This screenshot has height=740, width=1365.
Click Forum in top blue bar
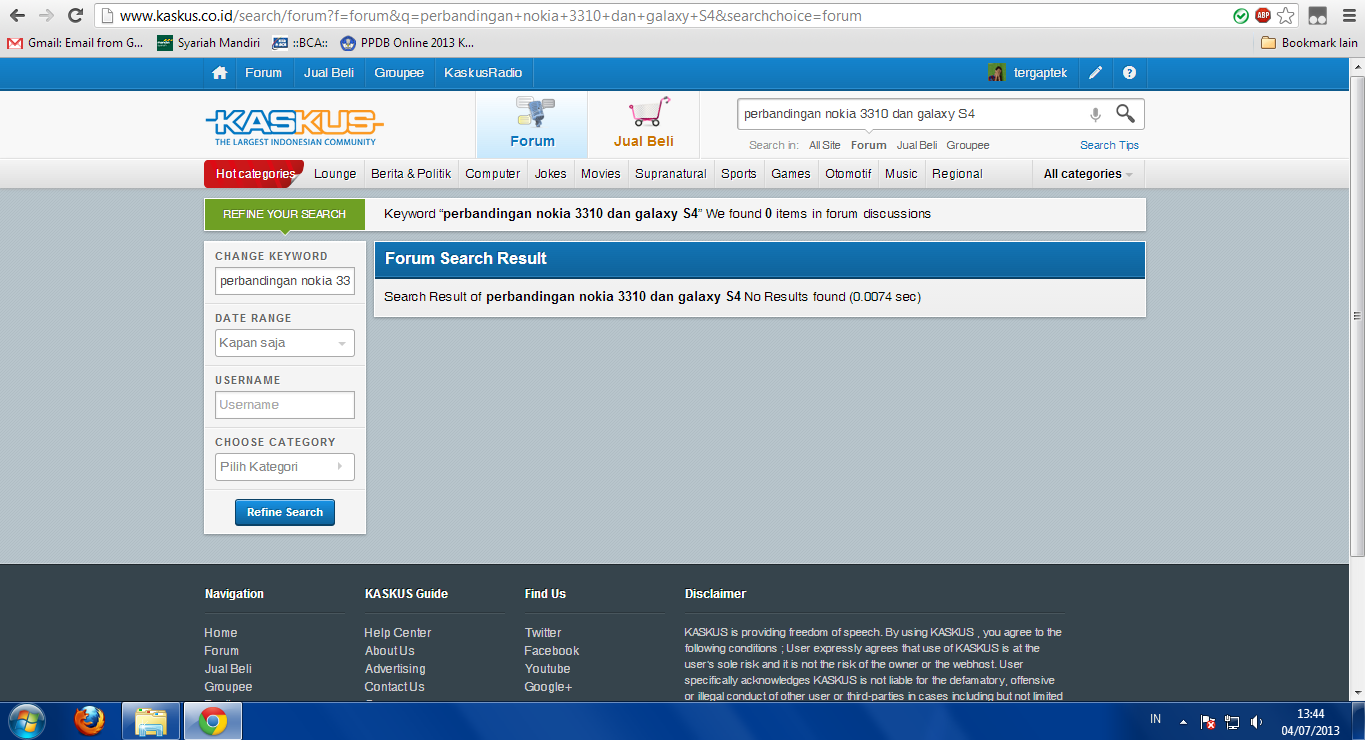tap(264, 73)
